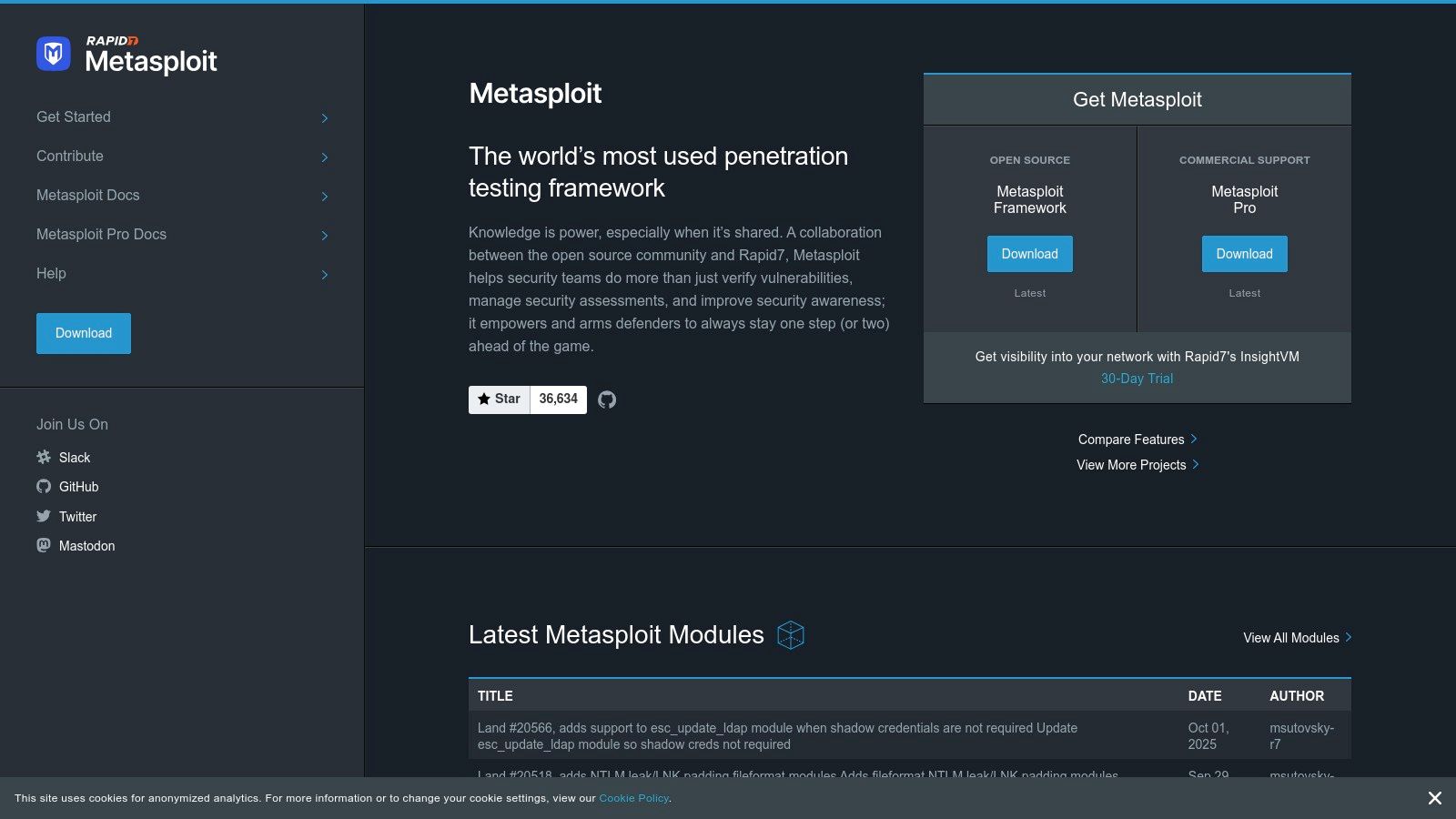Download Metasploit Framework open source

tap(1030, 254)
